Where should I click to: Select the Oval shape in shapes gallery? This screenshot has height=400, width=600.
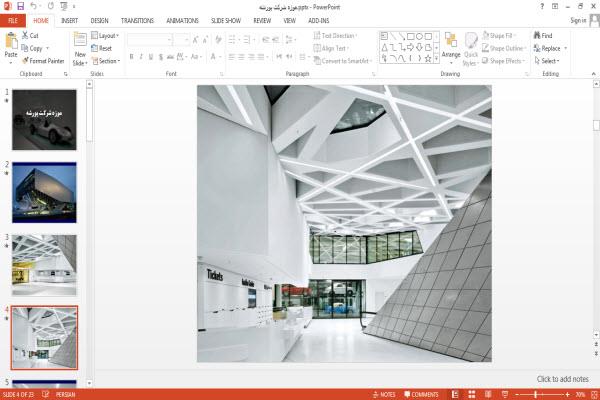[419, 36]
